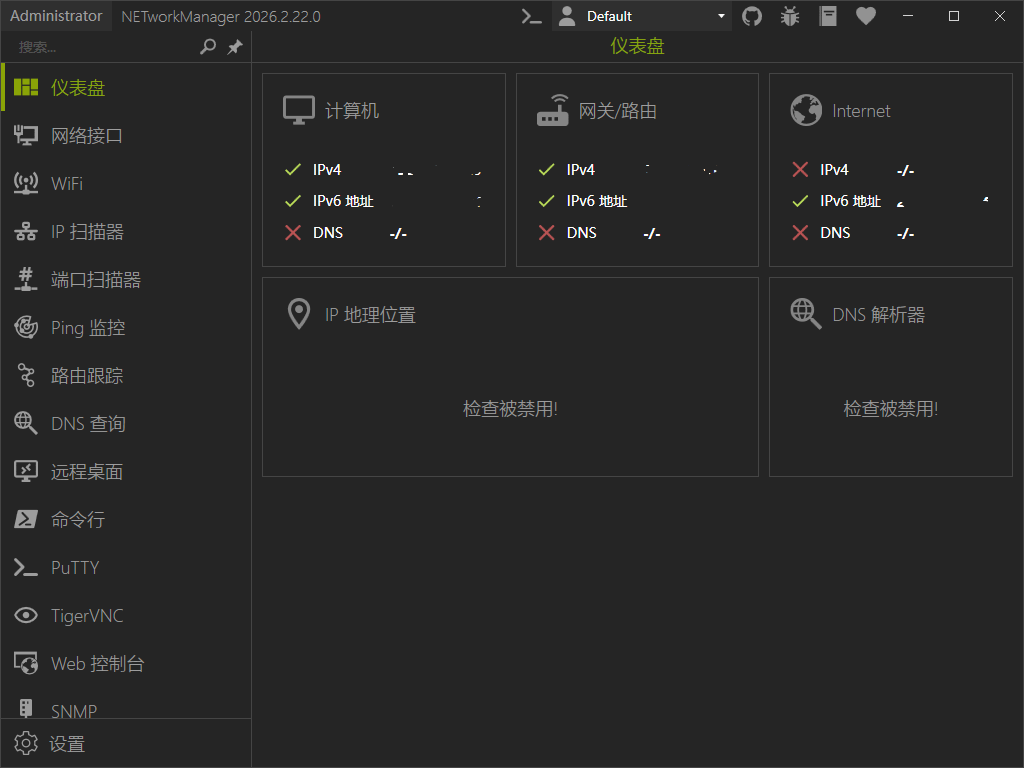The height and width of the screenshot is (768, 1024).
Task: Report a bug via the bug icon
Action: [790, 16]
